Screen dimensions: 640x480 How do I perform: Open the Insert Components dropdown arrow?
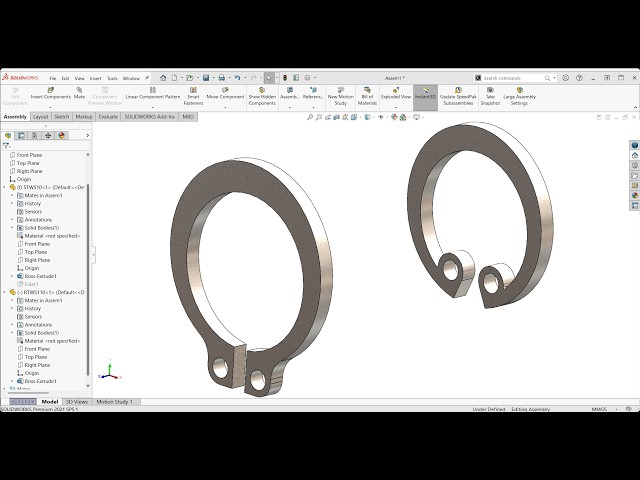click(x=51, y=107)
